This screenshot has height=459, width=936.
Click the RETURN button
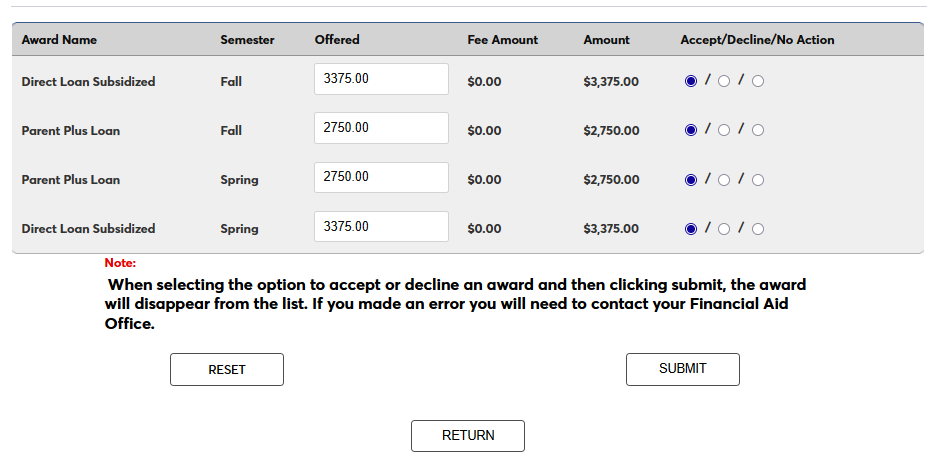pyautogui.click(x=468, y=436)
